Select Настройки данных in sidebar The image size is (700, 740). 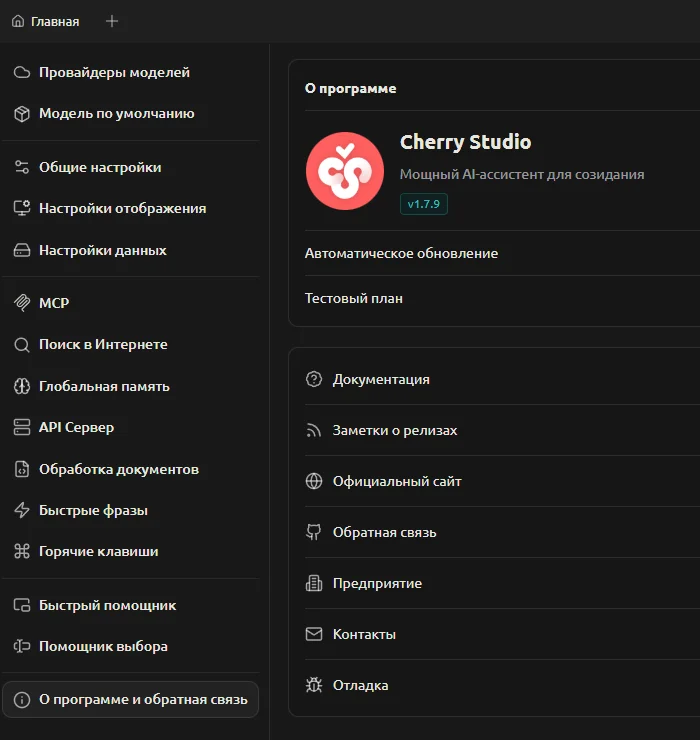[102, 251]
